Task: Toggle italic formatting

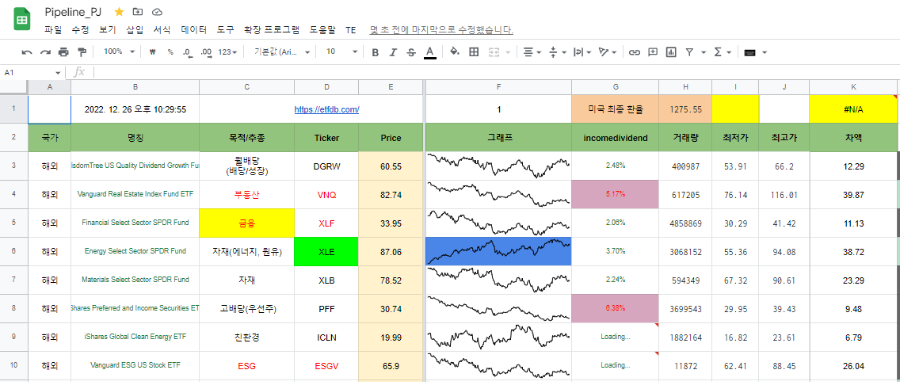Action: [393, 52]
